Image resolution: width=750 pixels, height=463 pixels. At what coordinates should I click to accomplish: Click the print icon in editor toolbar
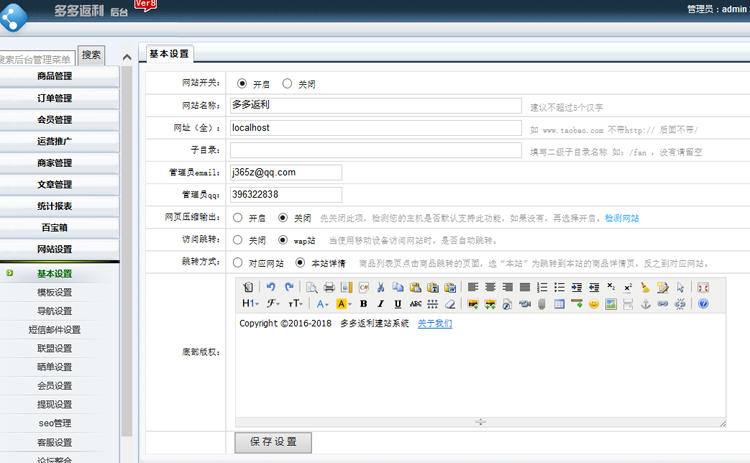(x=329, y=287)
